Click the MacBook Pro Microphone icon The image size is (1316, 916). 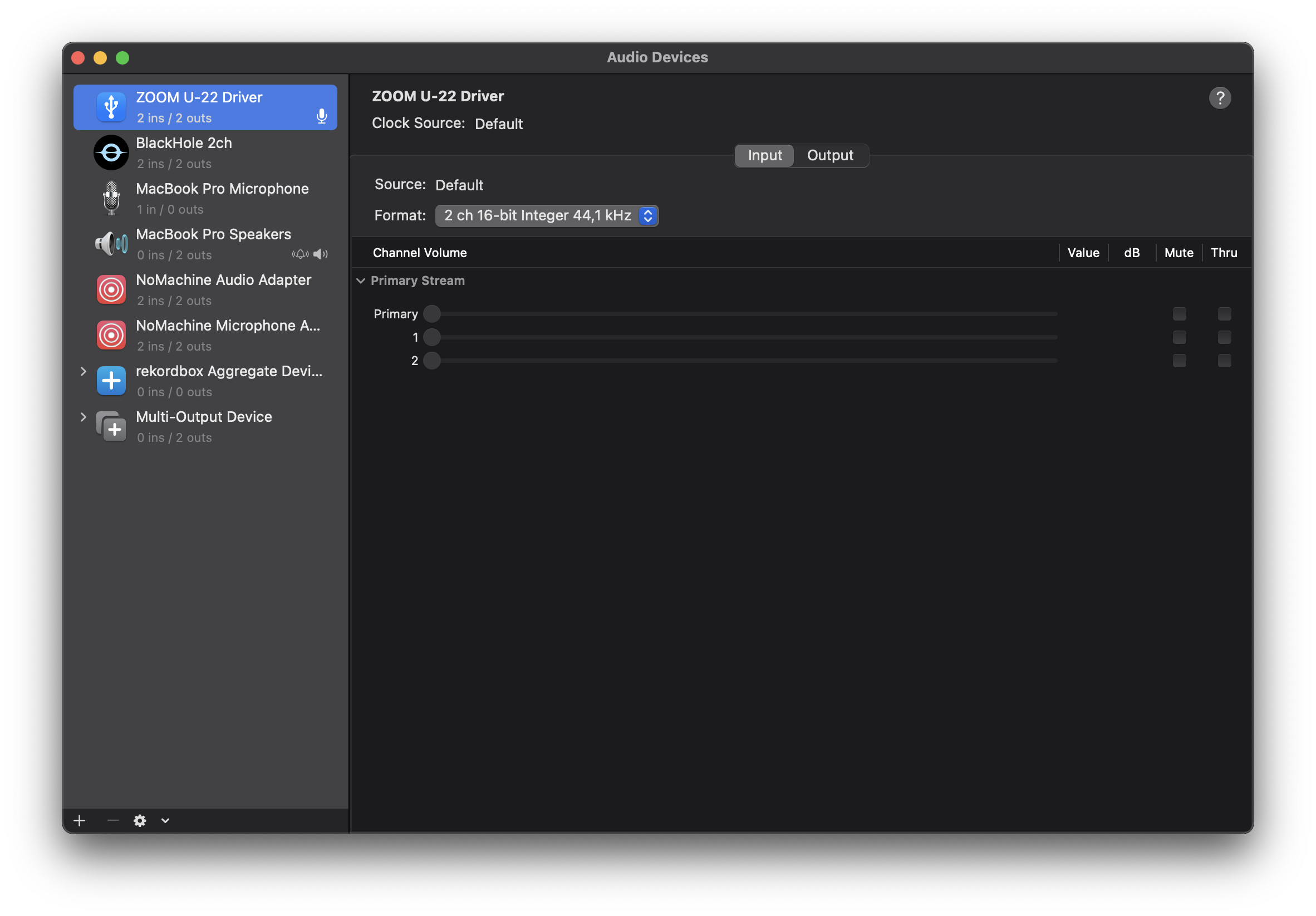(x=111, y=198)
